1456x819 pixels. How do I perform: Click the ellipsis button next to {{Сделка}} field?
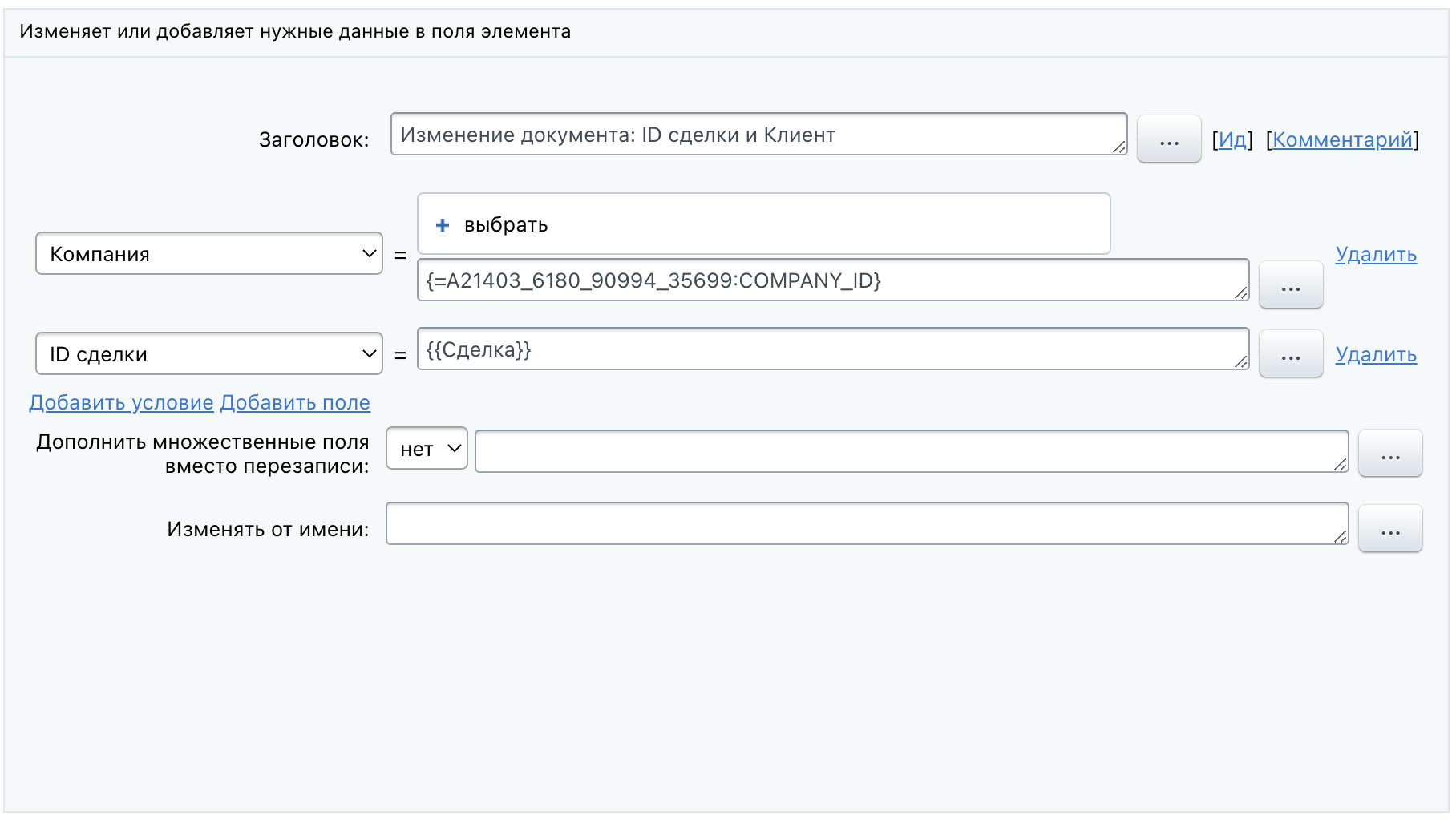pyautogui.click(x=1290, y=354)
